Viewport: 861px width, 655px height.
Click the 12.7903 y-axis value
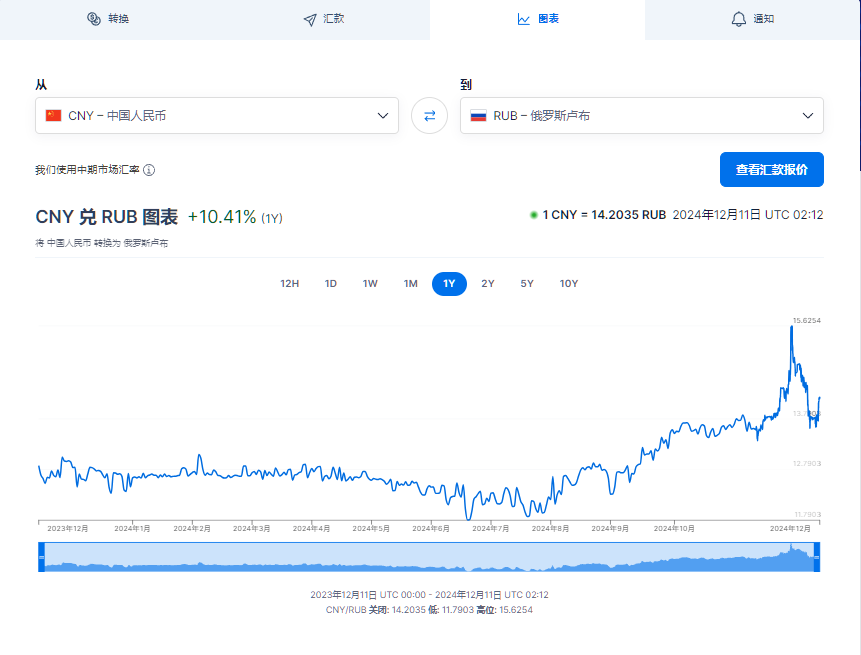click(807, 463)
